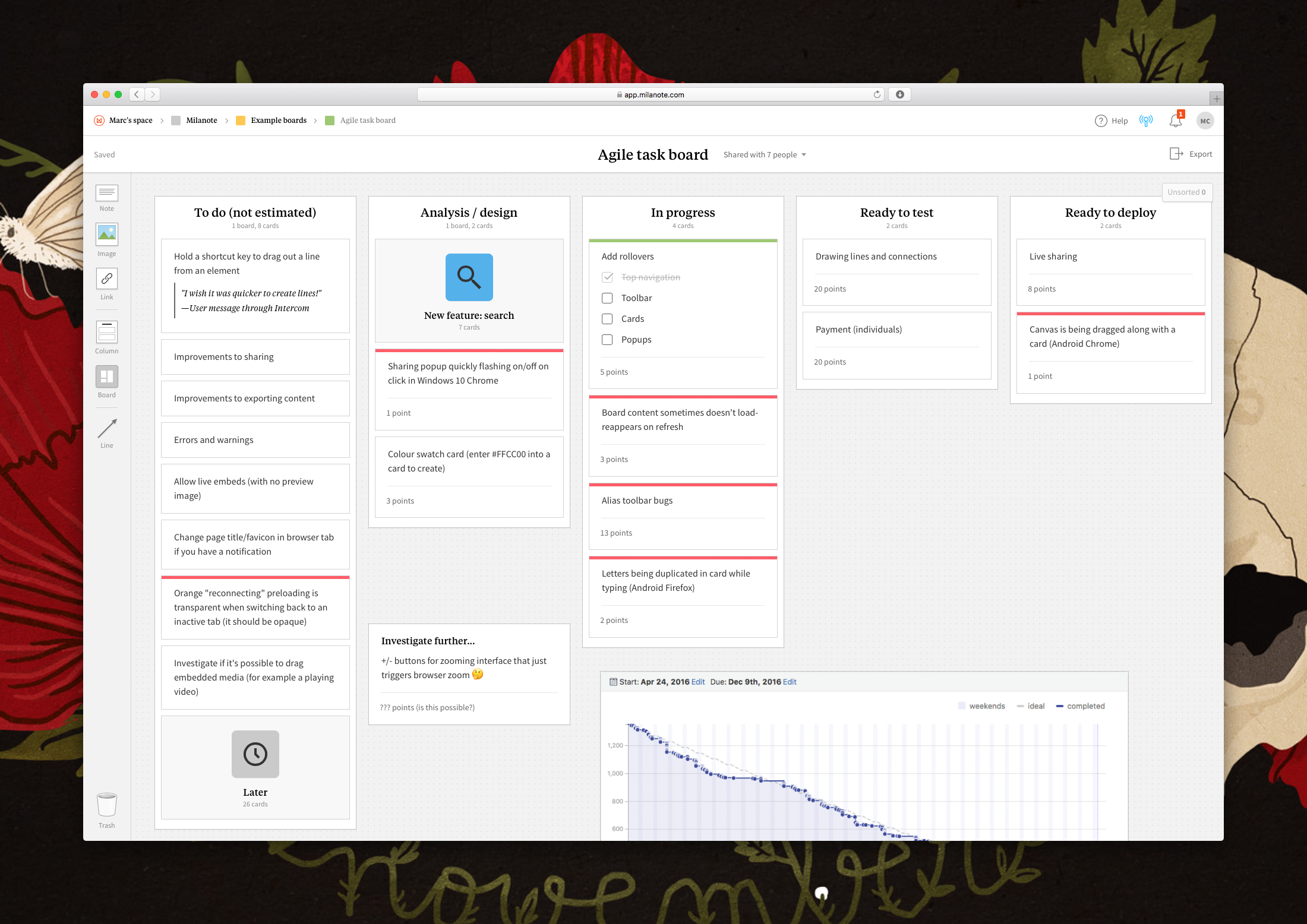The image size is (1307, 924).
Task: Select the Board tool icon
Action: point(107,376)
